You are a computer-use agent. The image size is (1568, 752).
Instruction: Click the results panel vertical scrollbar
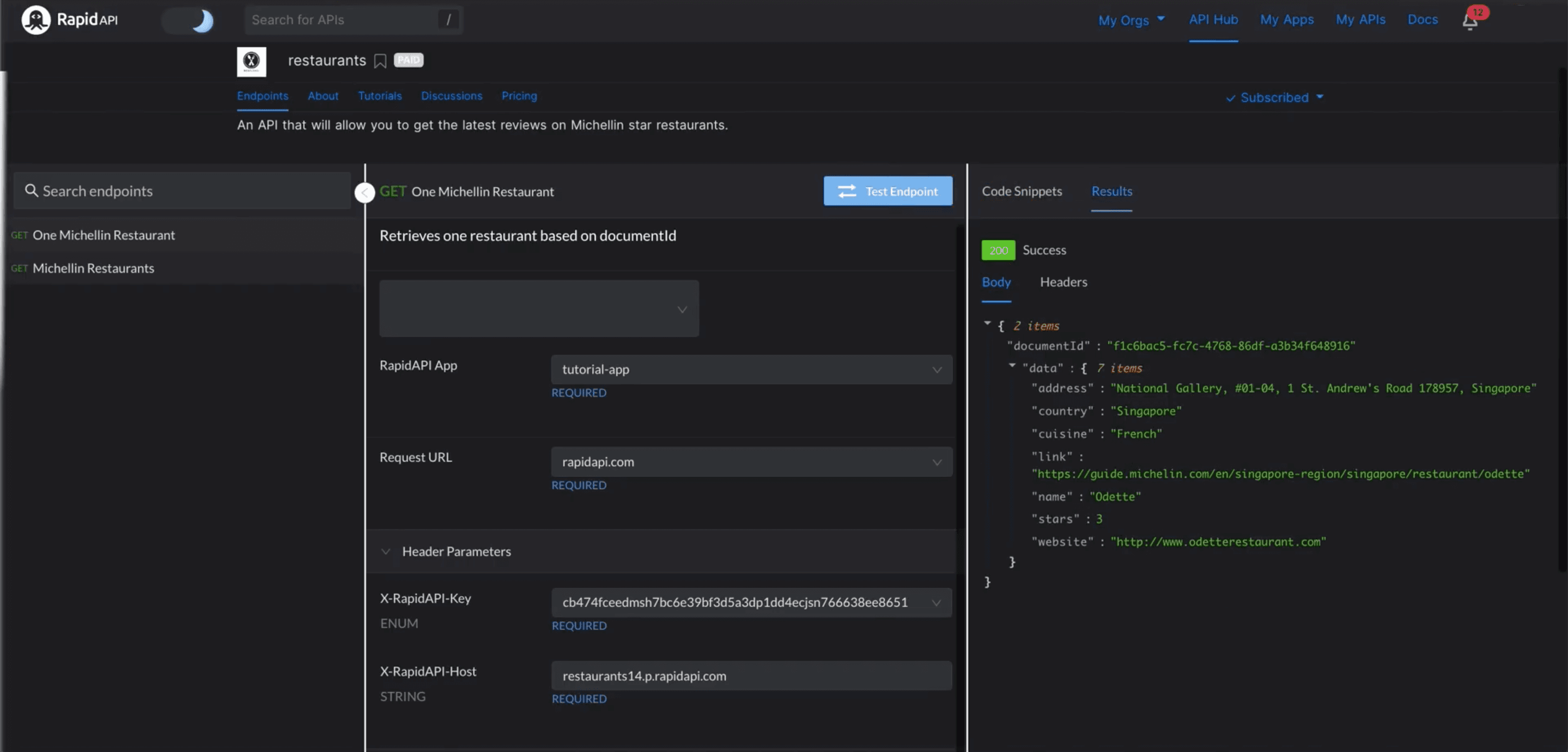1563,320
